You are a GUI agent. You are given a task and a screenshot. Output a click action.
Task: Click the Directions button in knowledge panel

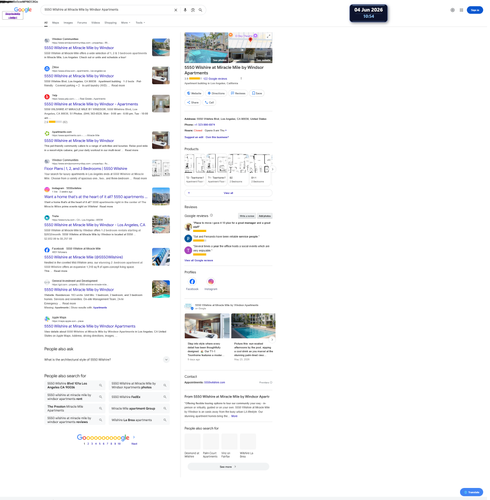216,93
